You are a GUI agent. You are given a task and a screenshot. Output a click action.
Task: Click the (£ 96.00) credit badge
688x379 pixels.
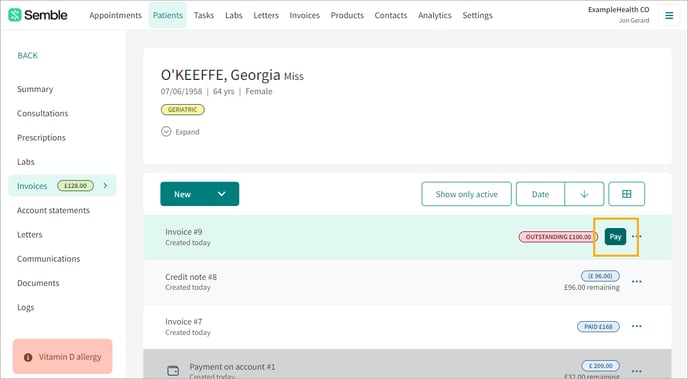(x=600, y=276)
